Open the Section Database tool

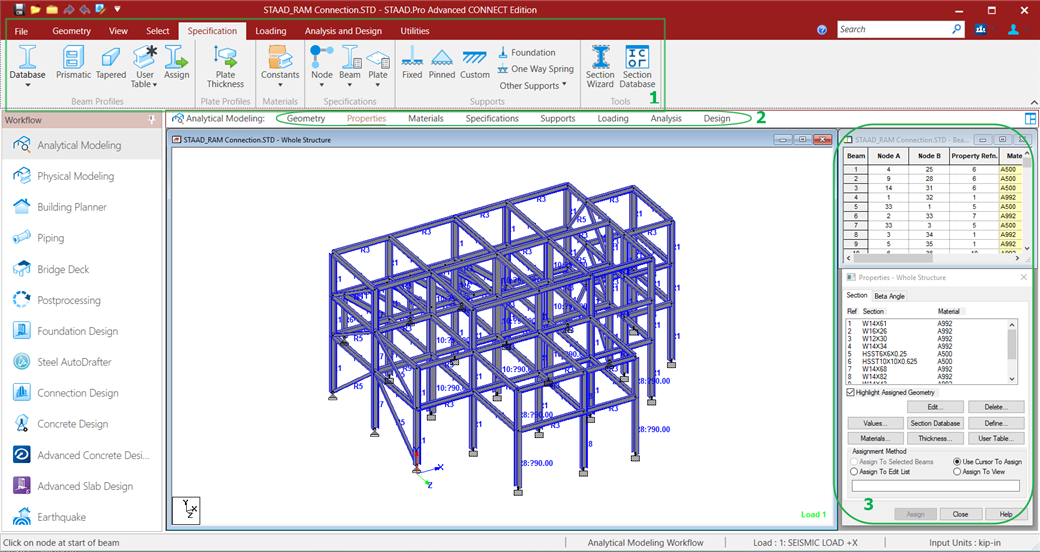(x=637, y=66)
